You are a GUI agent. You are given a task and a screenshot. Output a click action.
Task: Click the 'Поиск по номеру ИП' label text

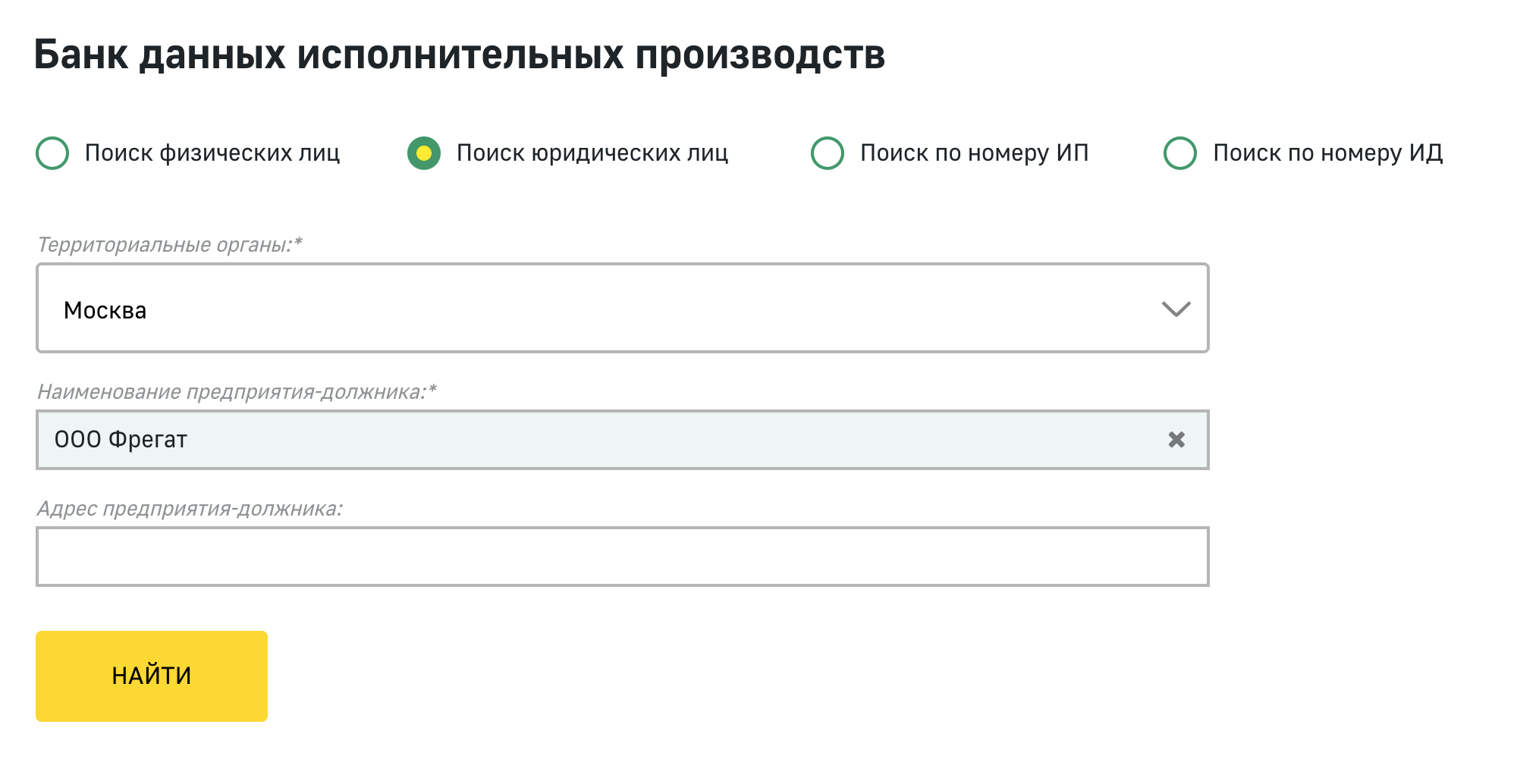pos(975,153)
